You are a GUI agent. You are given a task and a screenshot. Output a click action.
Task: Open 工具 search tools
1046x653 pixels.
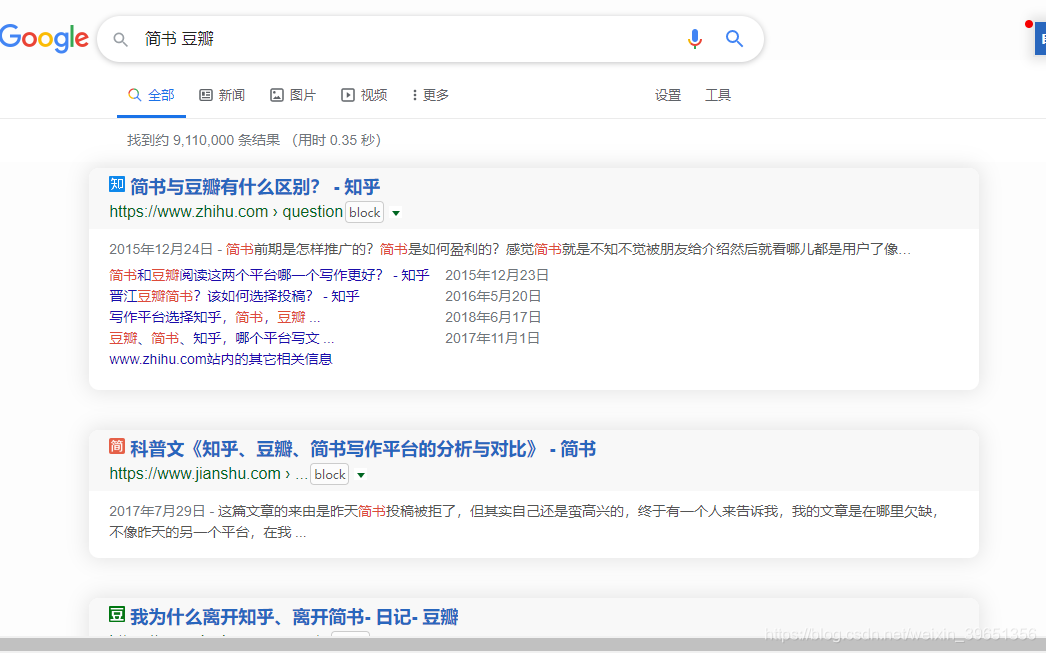[x=718, y=95]
